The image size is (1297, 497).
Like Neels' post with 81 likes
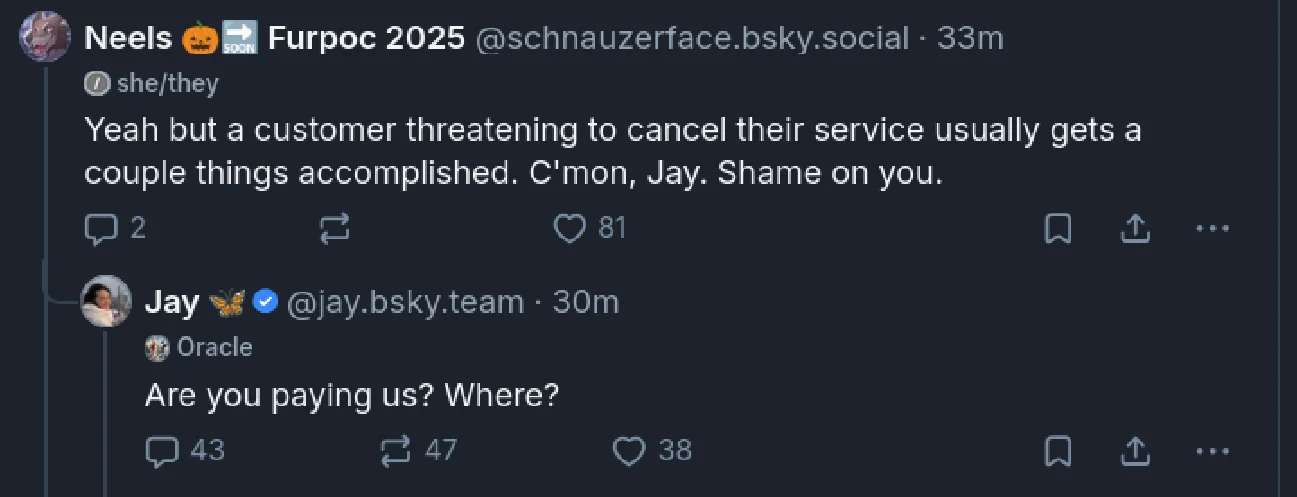(x=590, y=229)
